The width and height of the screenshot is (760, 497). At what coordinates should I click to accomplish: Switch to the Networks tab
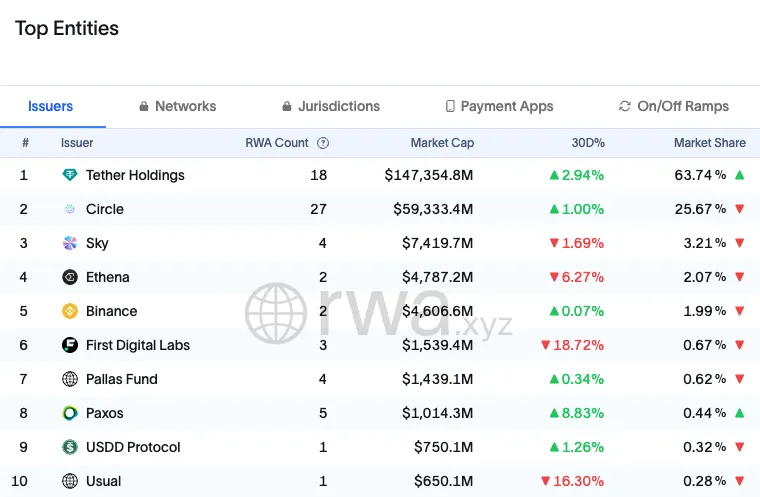click(x=177, y=106)
